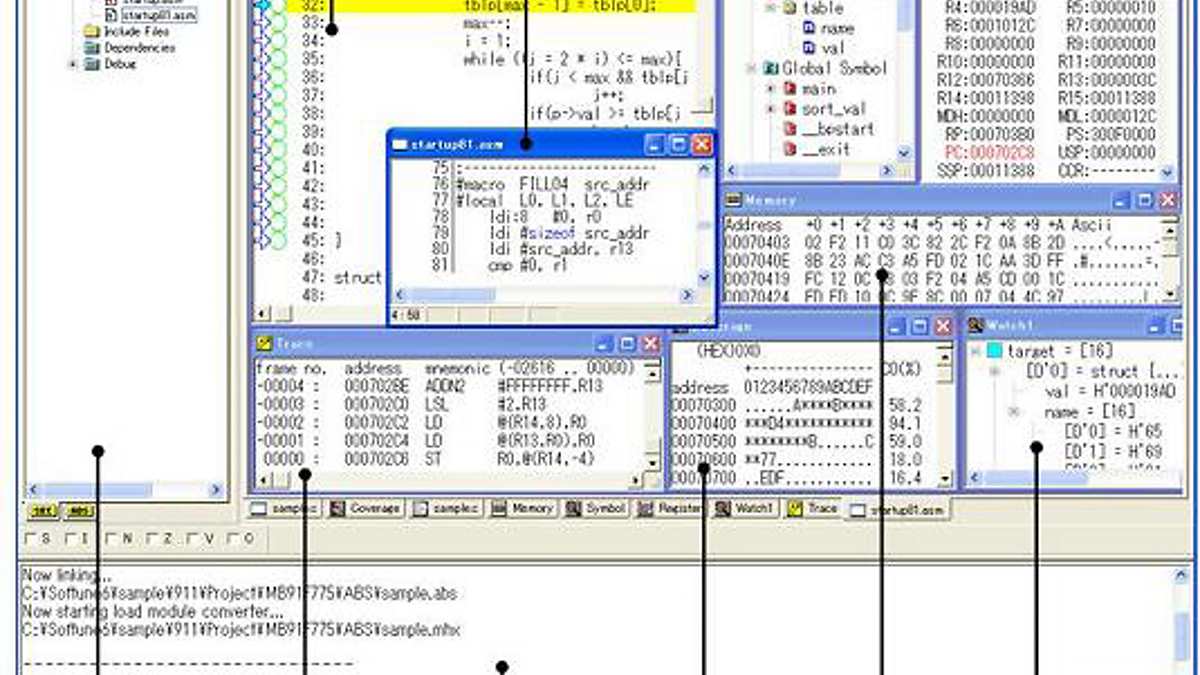Expand the Debug folder in project tree
Image resolution: width=1200 pixels, height=675 pixels.
tap(73, 64)
